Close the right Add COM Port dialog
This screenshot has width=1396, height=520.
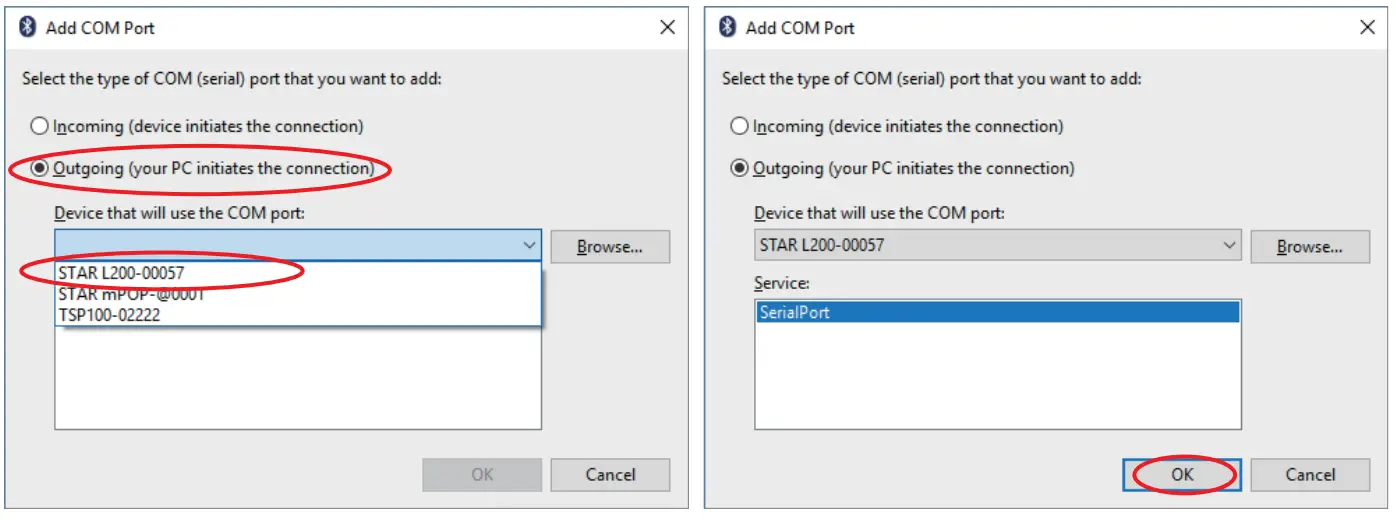(x=1367, y=28)
